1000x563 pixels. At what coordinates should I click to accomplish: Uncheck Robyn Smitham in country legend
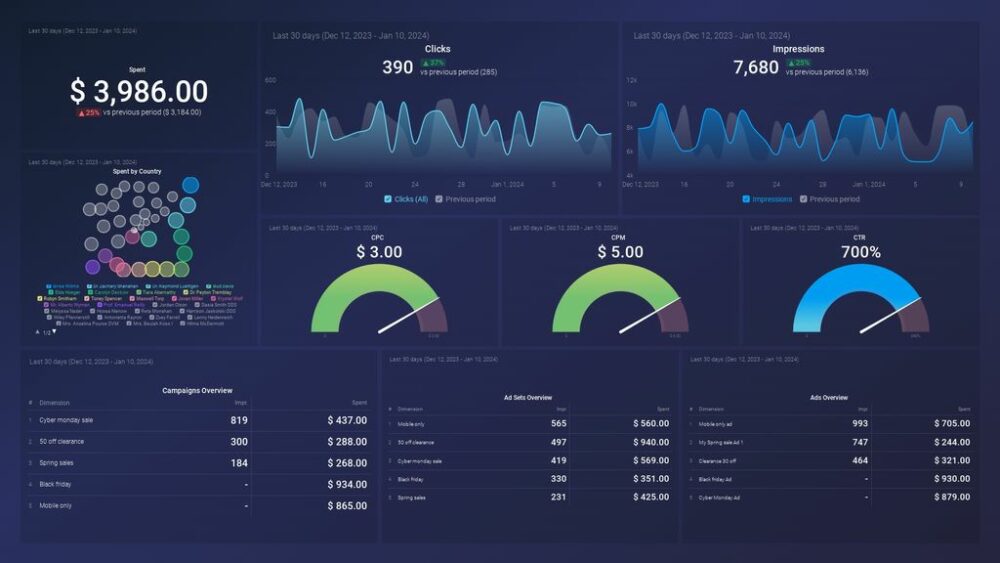(40, 298)
